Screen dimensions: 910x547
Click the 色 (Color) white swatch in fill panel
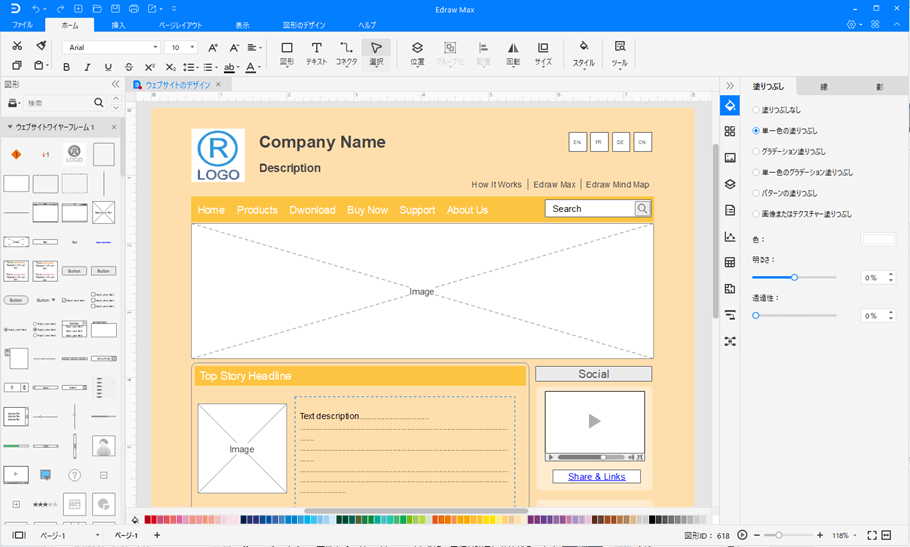(878, 239)
